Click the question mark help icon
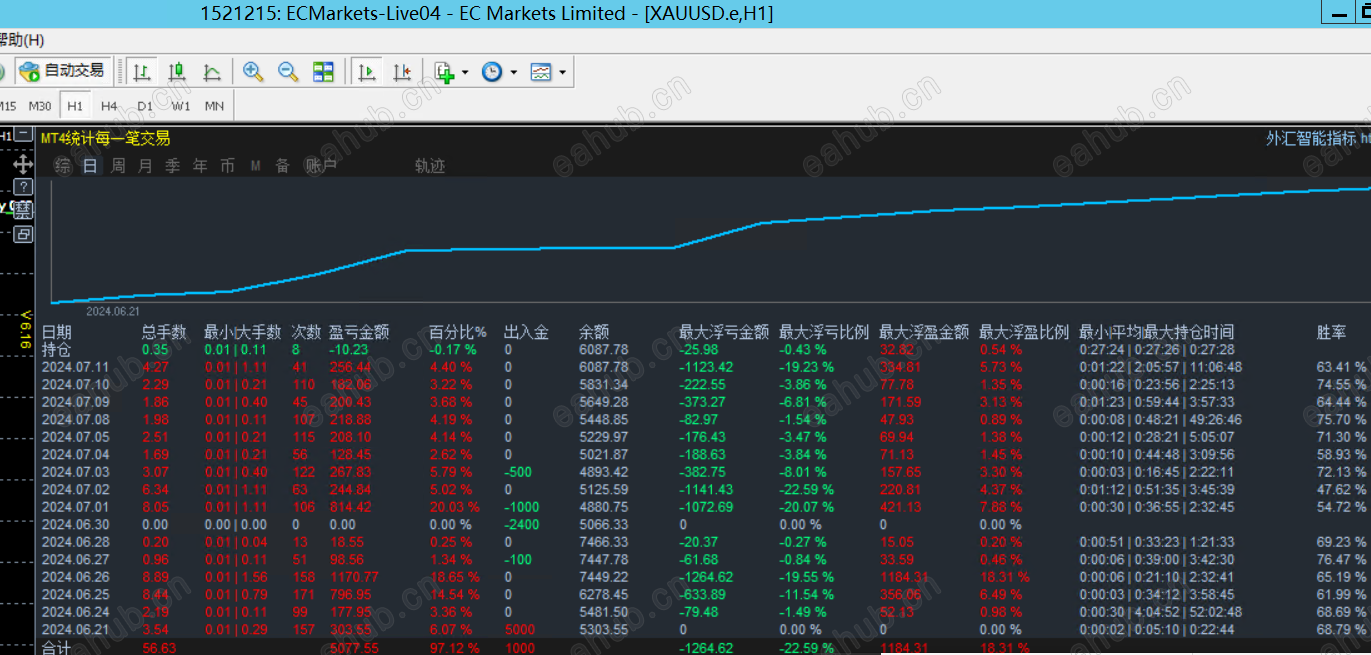The width and height of the screenshot is (1371, 655). coord(23,187)
